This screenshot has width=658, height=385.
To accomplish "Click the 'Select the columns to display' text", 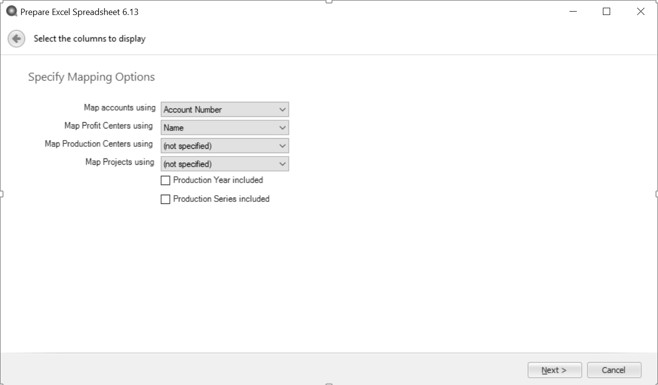I will pos(89,39).
